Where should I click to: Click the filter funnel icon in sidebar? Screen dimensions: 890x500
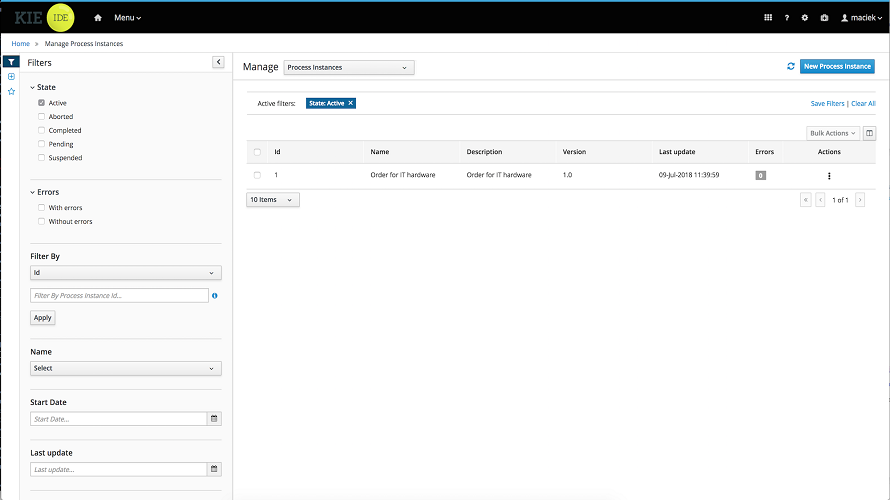tap(11, 62)
